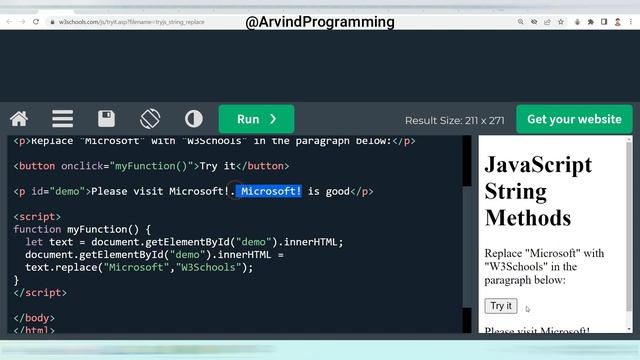
Task: Click the "is good</p>" text in code
Action: (340, 191)
